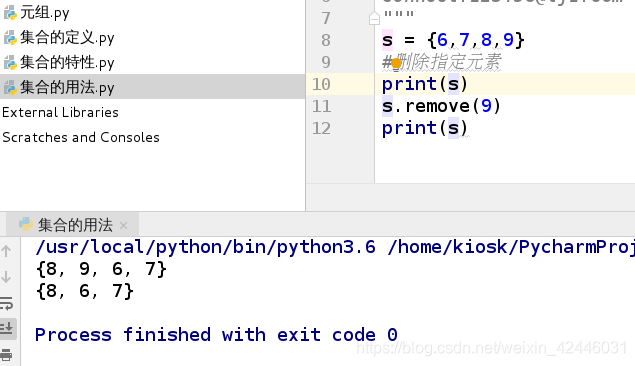Click print(s) on line 10
The height and width of the screenshot is (366, 635).
[425, 84]
